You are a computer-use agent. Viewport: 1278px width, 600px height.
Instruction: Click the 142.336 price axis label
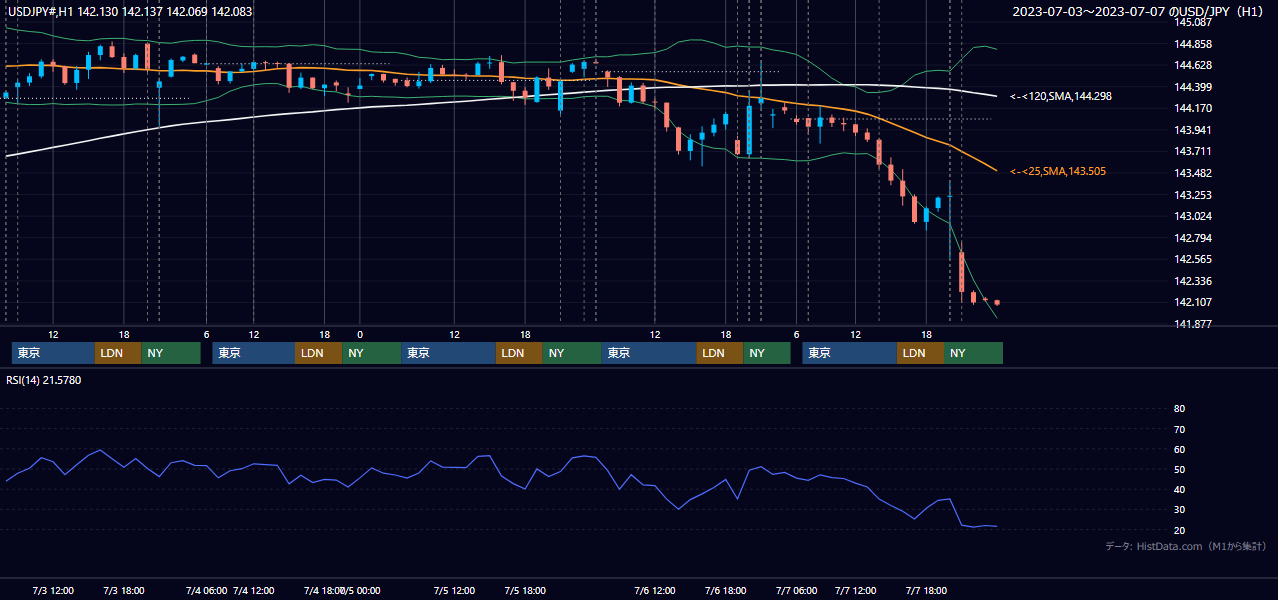tap(1192, 281)
